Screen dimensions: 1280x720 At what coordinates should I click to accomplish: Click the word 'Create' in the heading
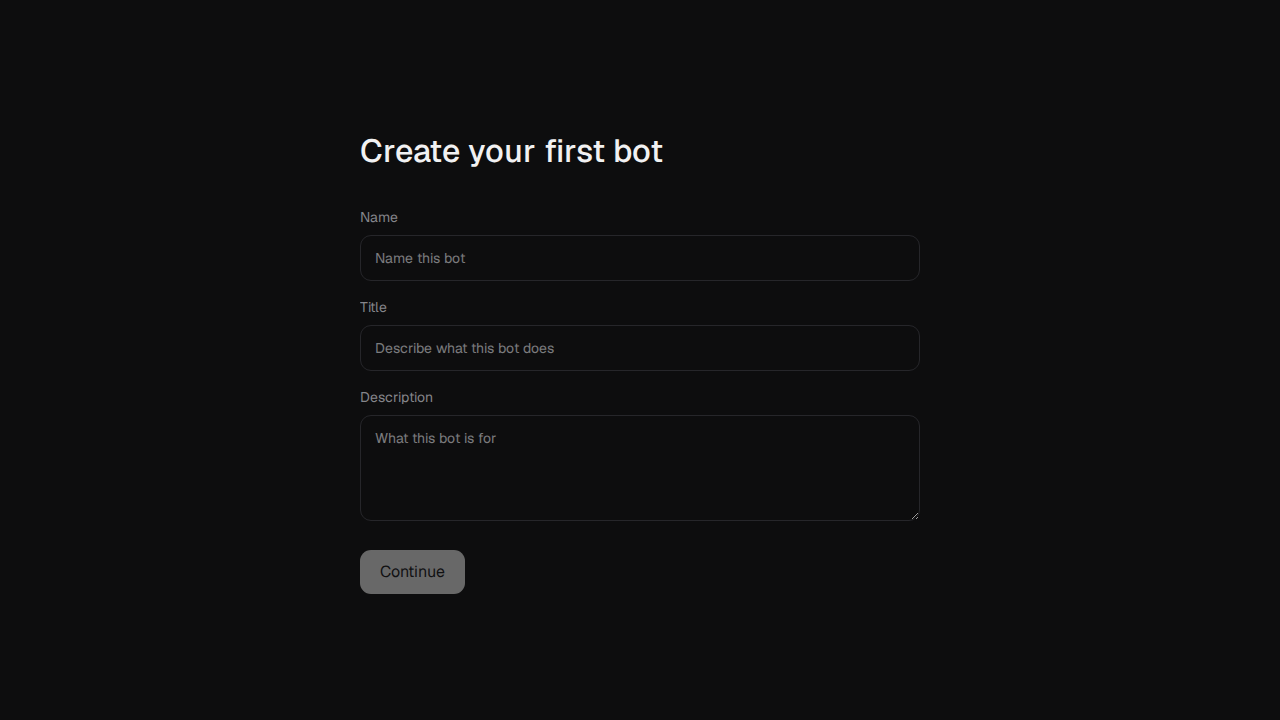pyautogui.click(x=410, y=151)
